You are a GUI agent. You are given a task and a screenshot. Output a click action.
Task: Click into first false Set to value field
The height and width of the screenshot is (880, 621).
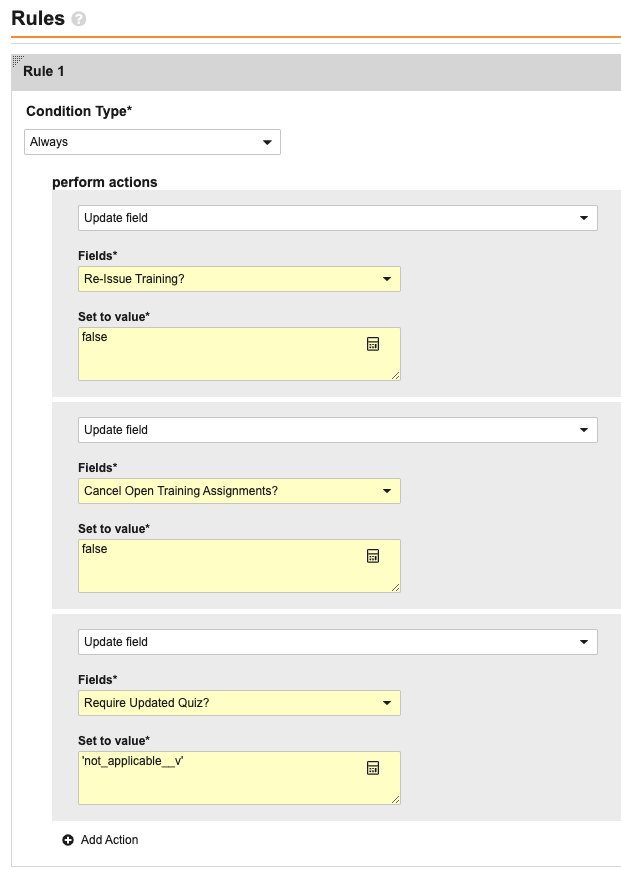coord(239,354)
